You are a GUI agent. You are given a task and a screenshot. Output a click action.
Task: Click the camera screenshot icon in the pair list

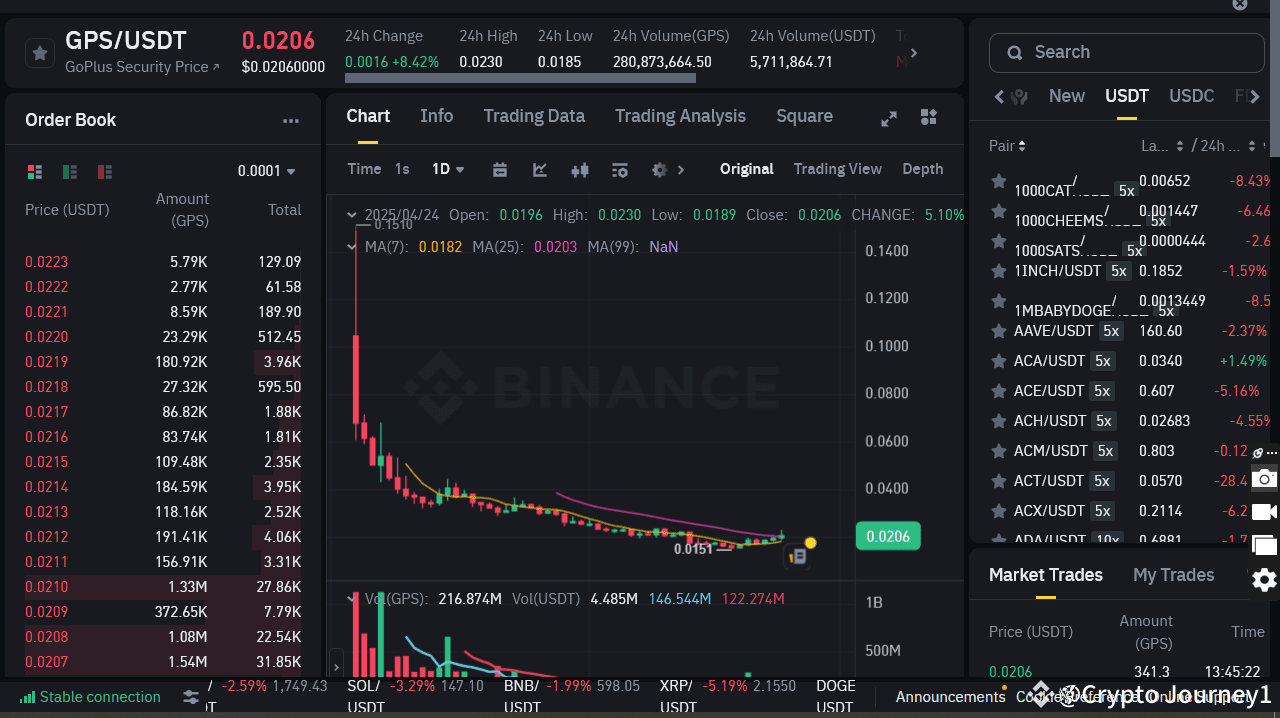tap(1263, 479)
